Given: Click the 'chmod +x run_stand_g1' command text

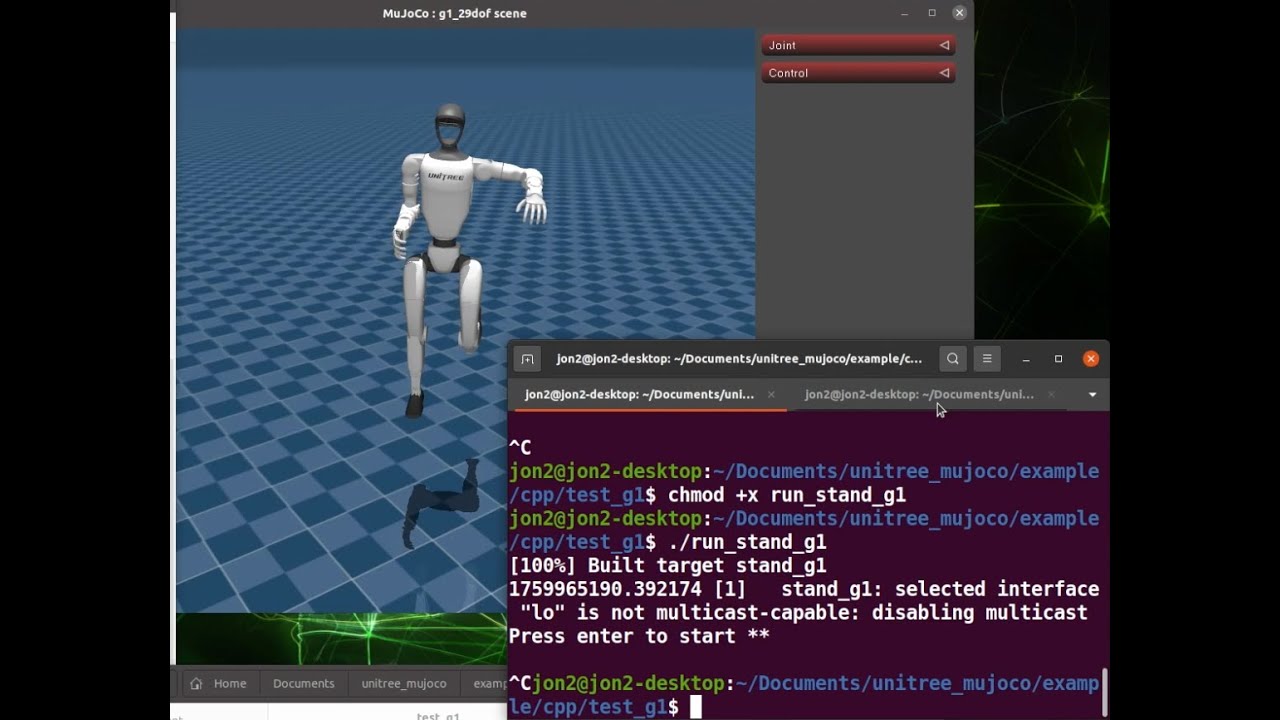Looking at the screenshot, I should point(787,495).
